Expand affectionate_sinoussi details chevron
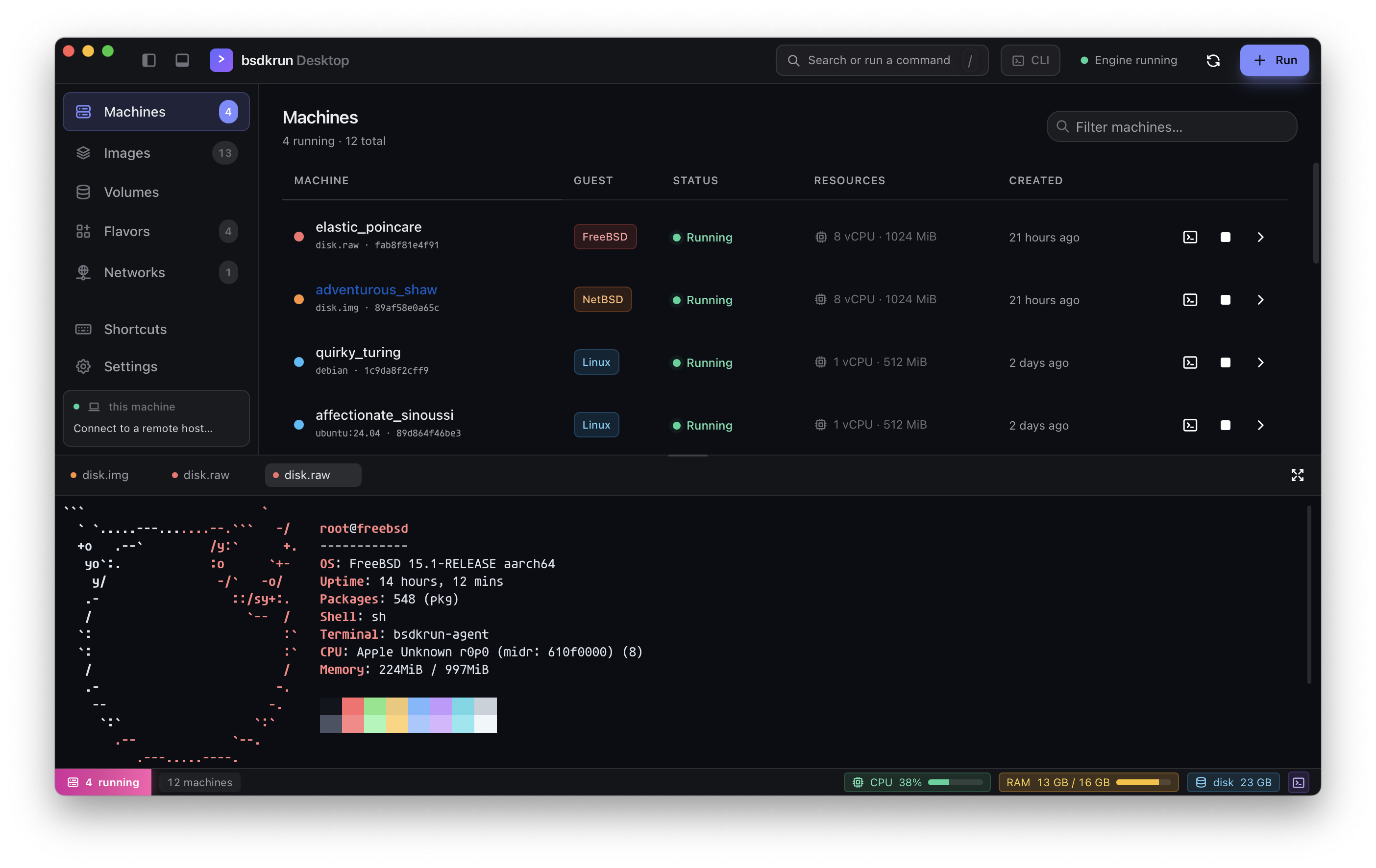 (1260, 425)
